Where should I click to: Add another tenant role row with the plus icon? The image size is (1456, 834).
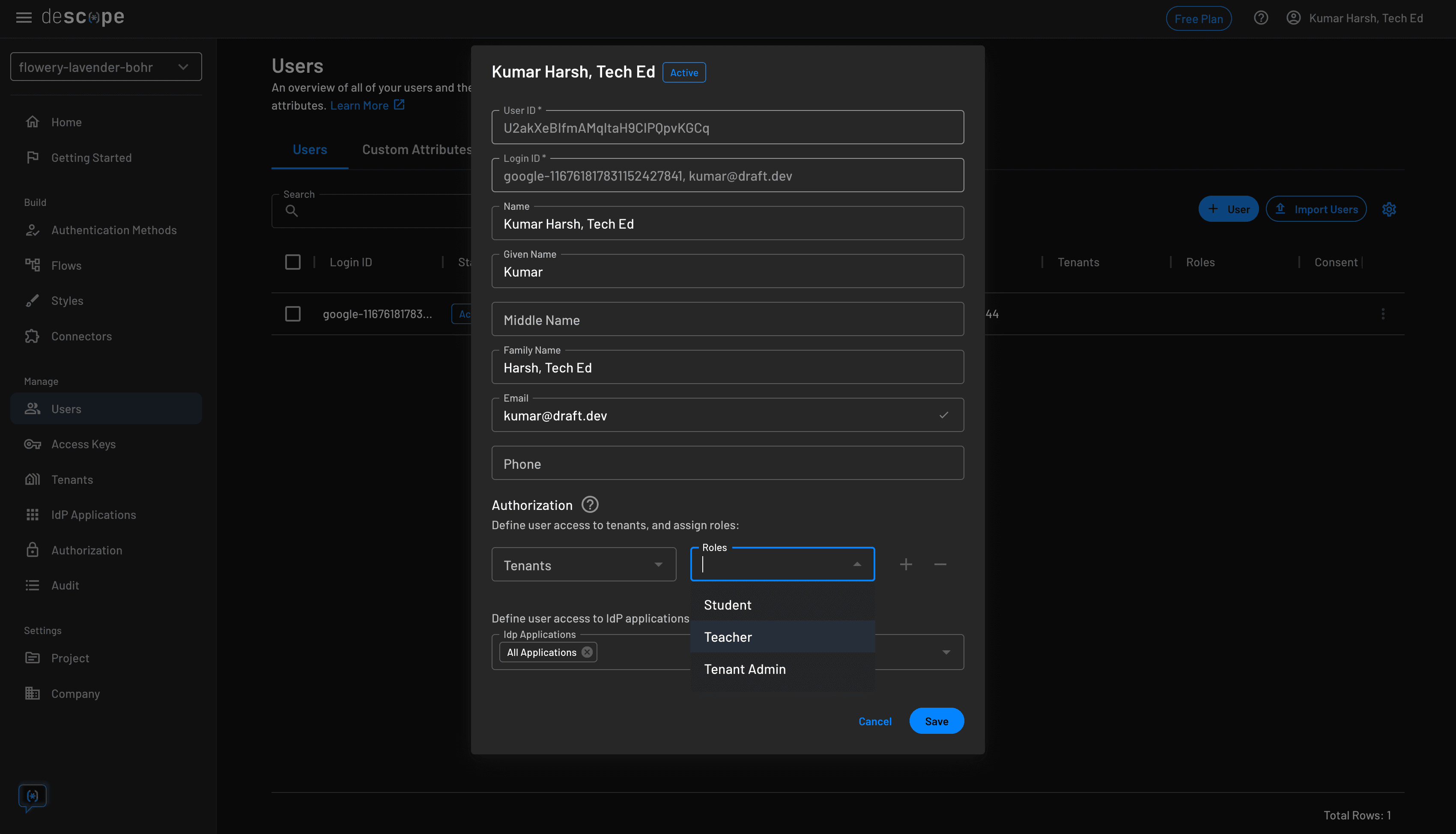pyautogui.click(x=906, y=564)
